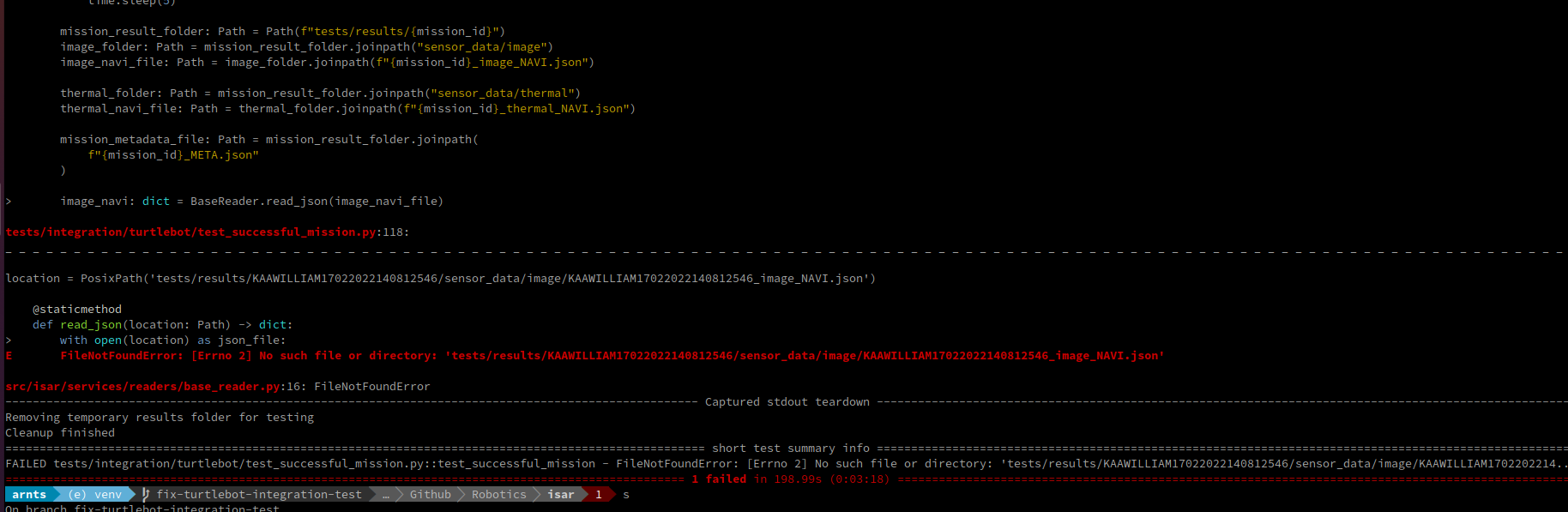Click the red 'test_successful_mission.py' file path at line 118
The height and width of the screenshot is (512, 1568).
click(190, 232)
